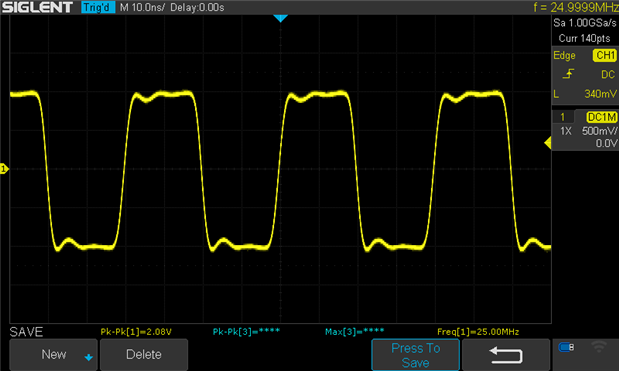The height and width of the screenshot is (371, 619).
Task: Click the DC1M coupling badge
Action: point(602,117)
